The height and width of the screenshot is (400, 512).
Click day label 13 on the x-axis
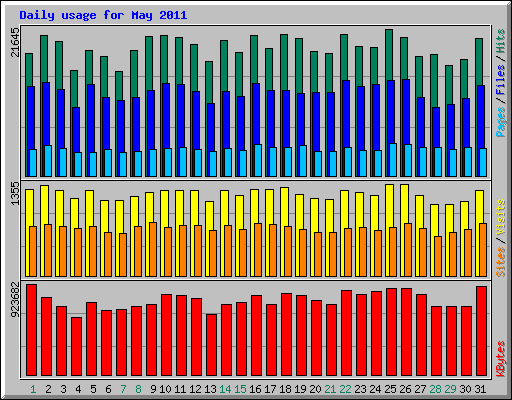pos(210,389)
